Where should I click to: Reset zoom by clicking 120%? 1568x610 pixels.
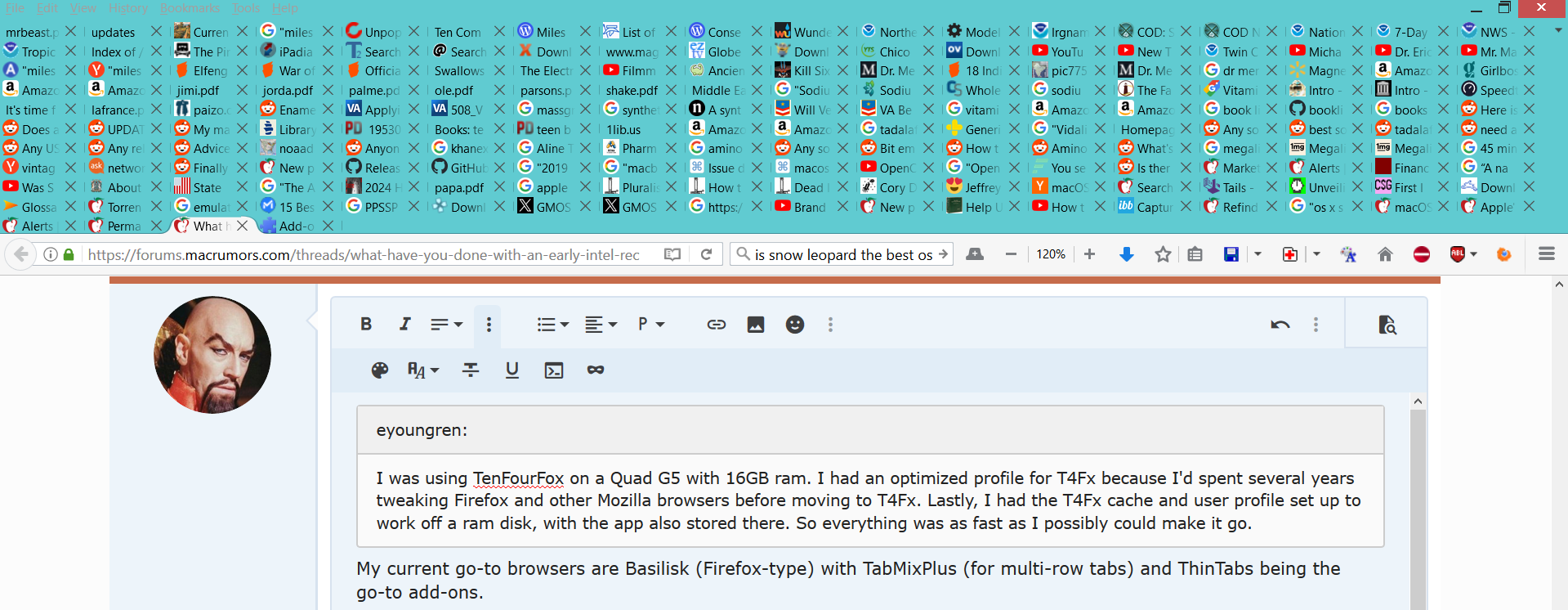coord(1051,254)
